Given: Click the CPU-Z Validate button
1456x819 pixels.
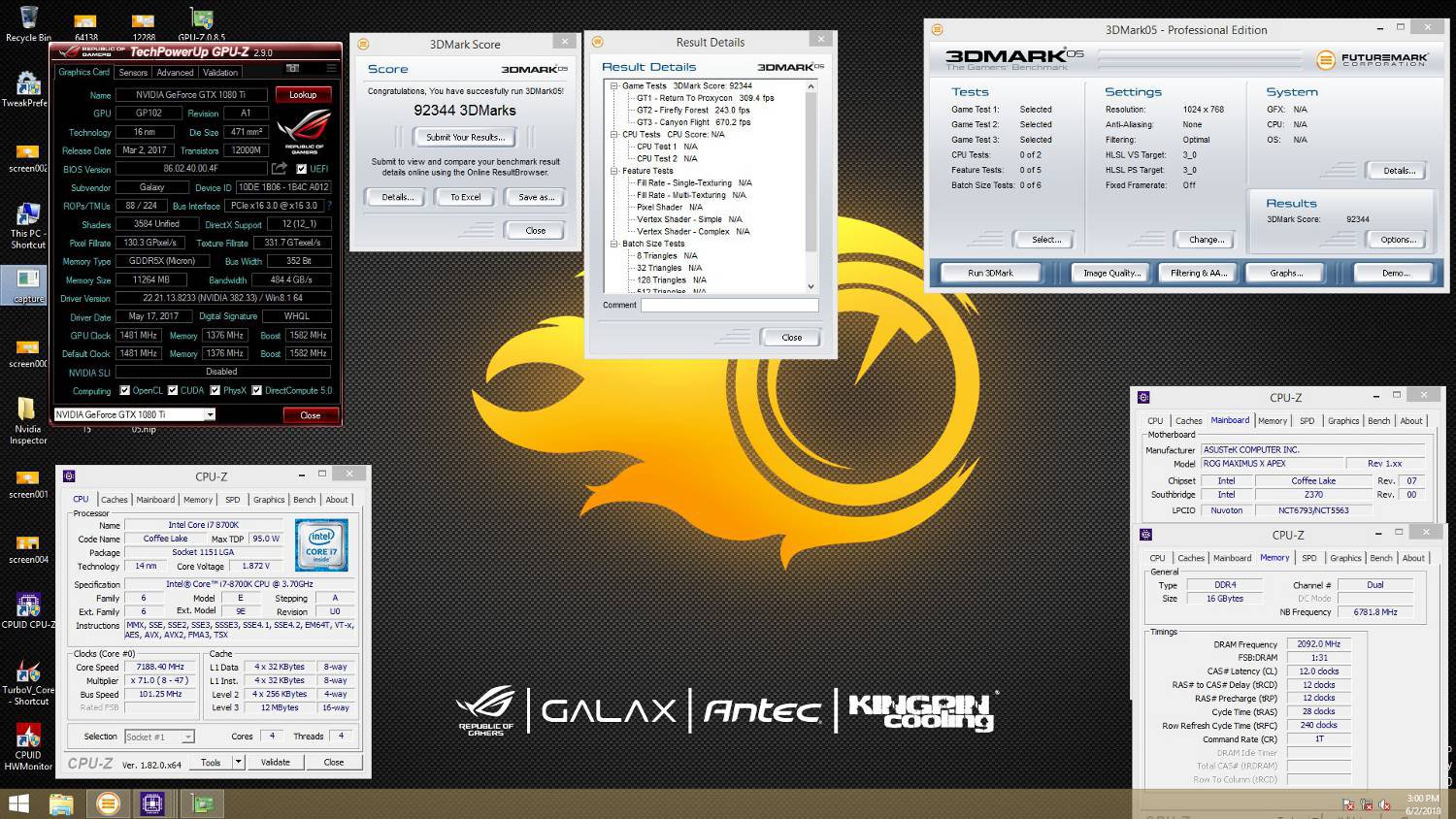Looking at the screenshot, I should point(276,763).
